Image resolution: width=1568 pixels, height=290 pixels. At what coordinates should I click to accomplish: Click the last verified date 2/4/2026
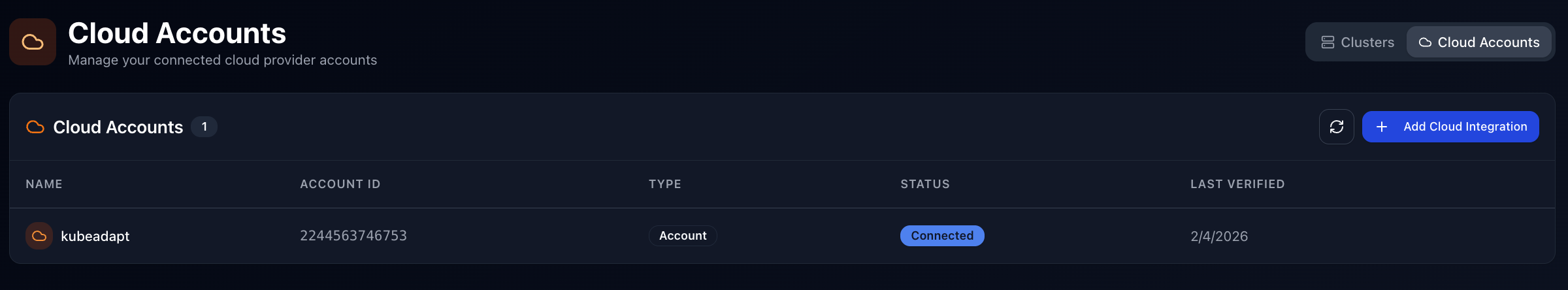pyautogui.click(x=1218, y=236)
